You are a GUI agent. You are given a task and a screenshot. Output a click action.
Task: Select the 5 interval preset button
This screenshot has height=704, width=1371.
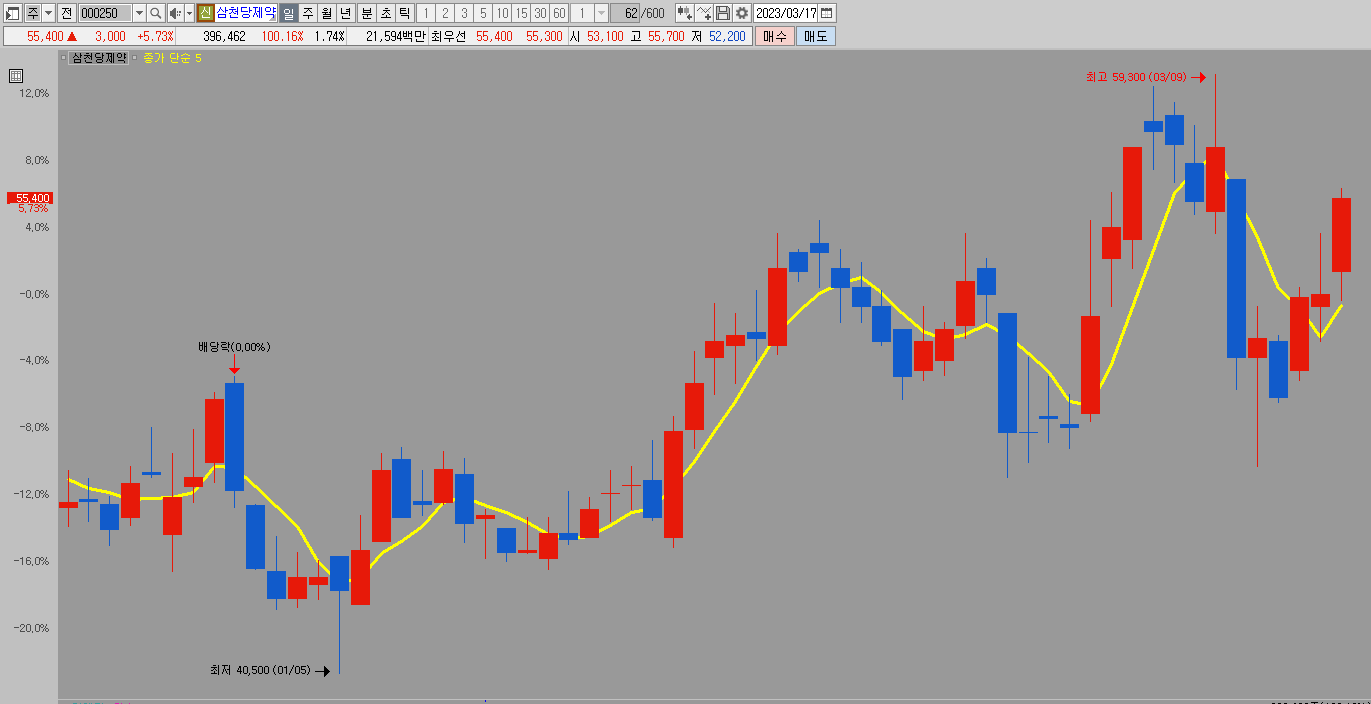tap(483, 13)
